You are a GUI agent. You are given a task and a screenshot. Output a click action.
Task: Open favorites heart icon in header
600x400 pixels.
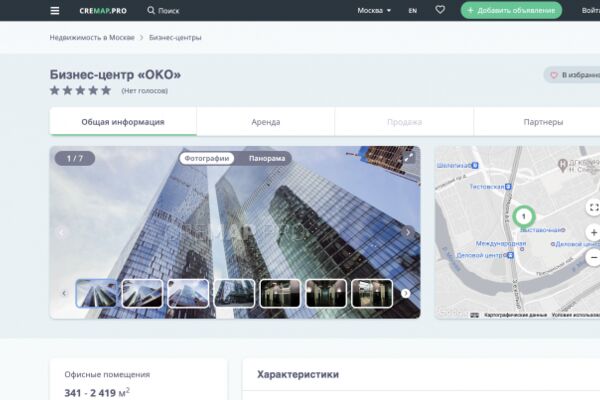(440, 10)
